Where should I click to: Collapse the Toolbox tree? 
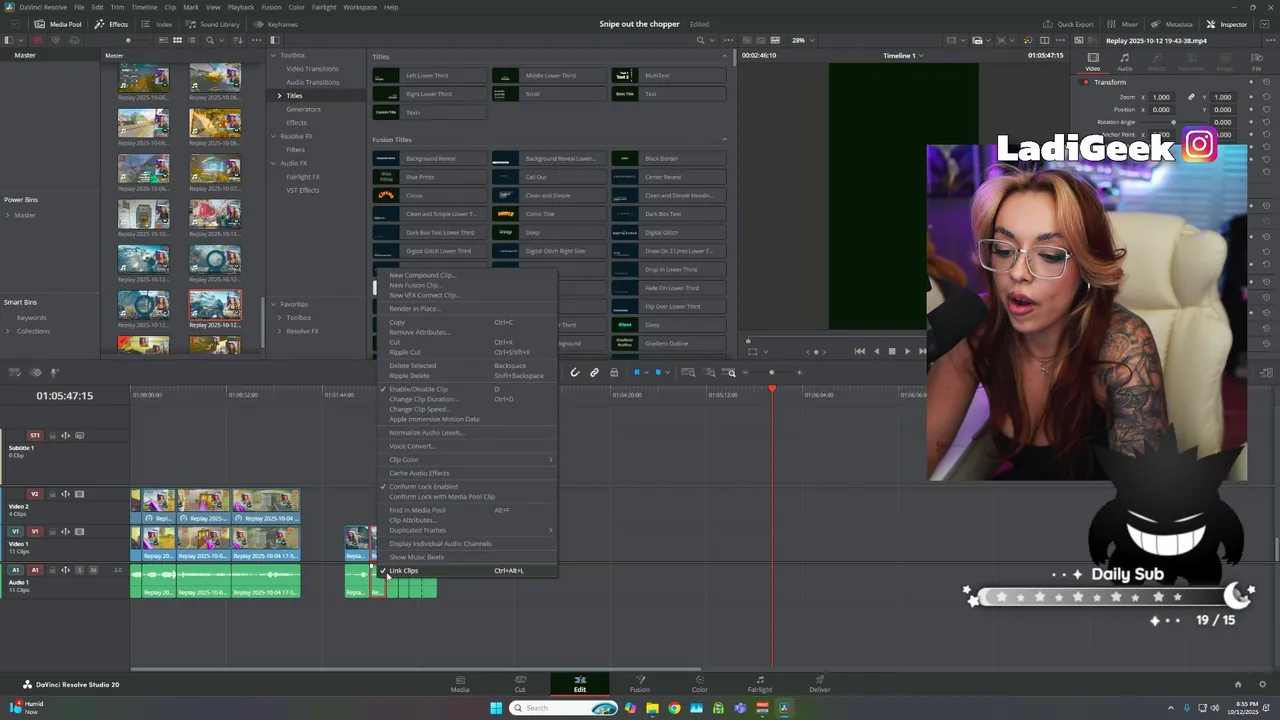(273, 55)
